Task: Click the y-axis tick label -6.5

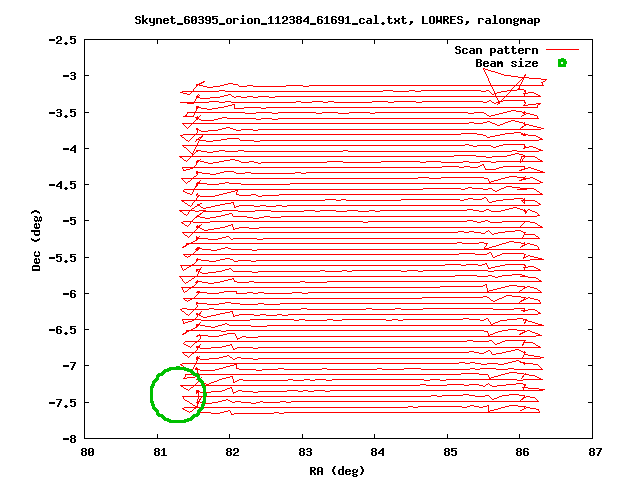Action: pyautogui.click(x=62, y=330)
